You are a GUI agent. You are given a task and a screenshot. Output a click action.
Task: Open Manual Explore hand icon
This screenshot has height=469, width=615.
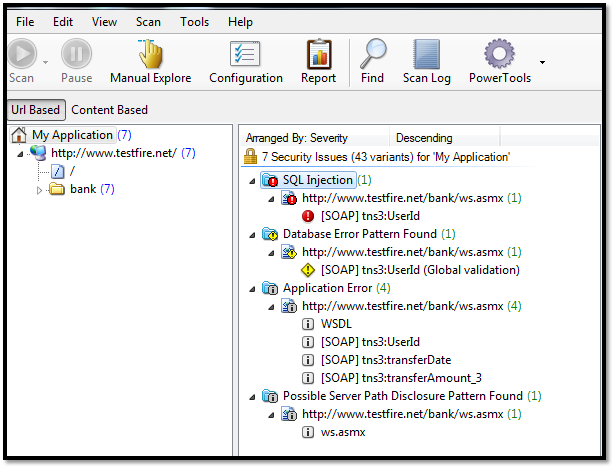[x=150, y=54]
